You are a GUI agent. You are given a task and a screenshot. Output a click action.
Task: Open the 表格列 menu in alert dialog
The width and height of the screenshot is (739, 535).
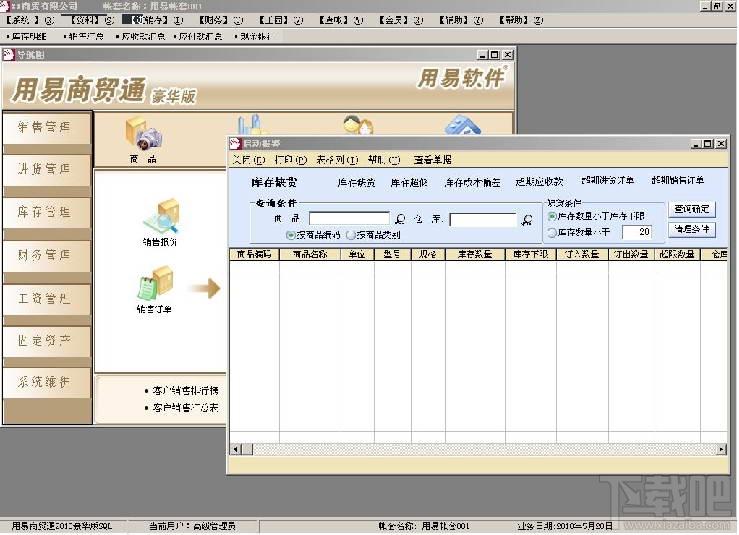(x=337, y=160)
